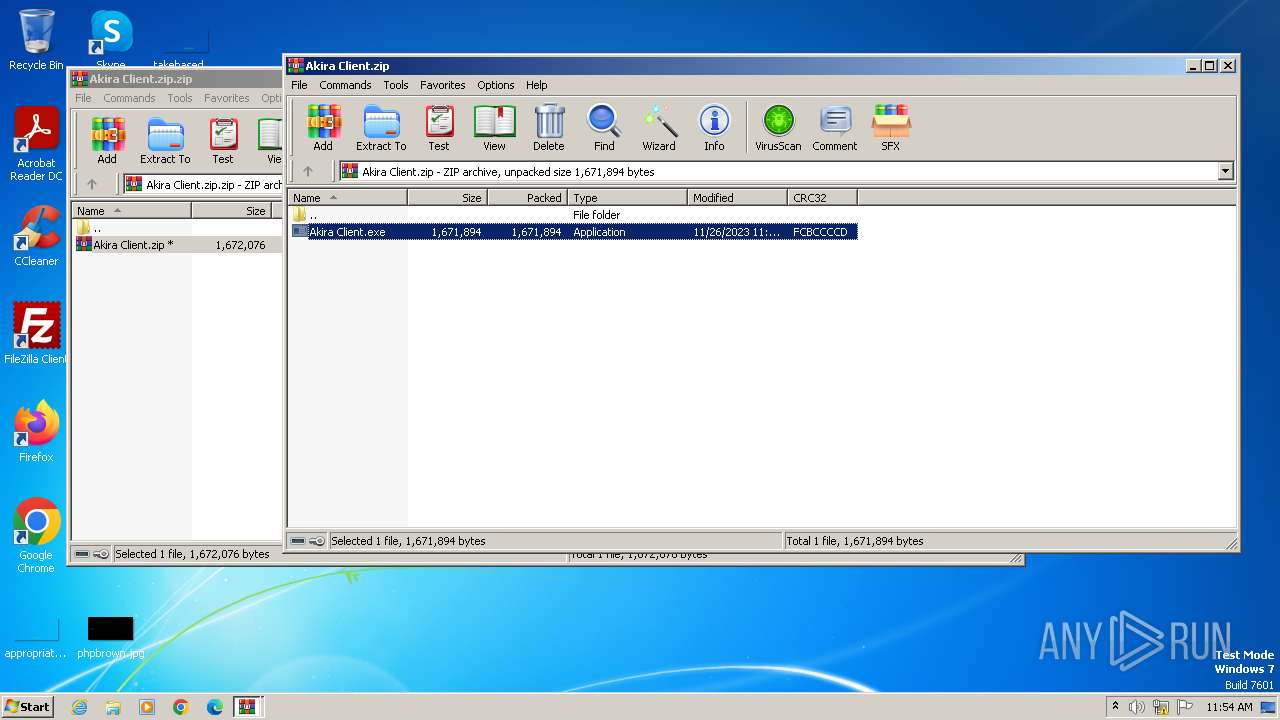
Task: Open the Find magnifier tool
Action: 604,127
